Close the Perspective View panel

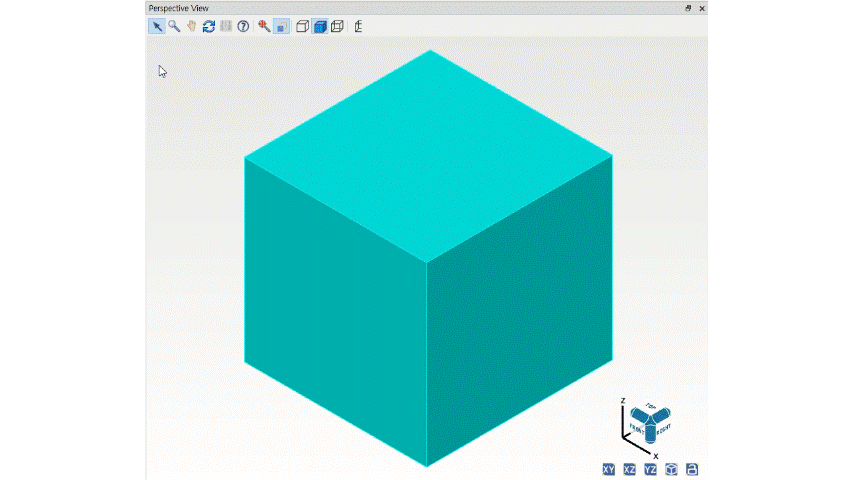[x=702, y=8]
